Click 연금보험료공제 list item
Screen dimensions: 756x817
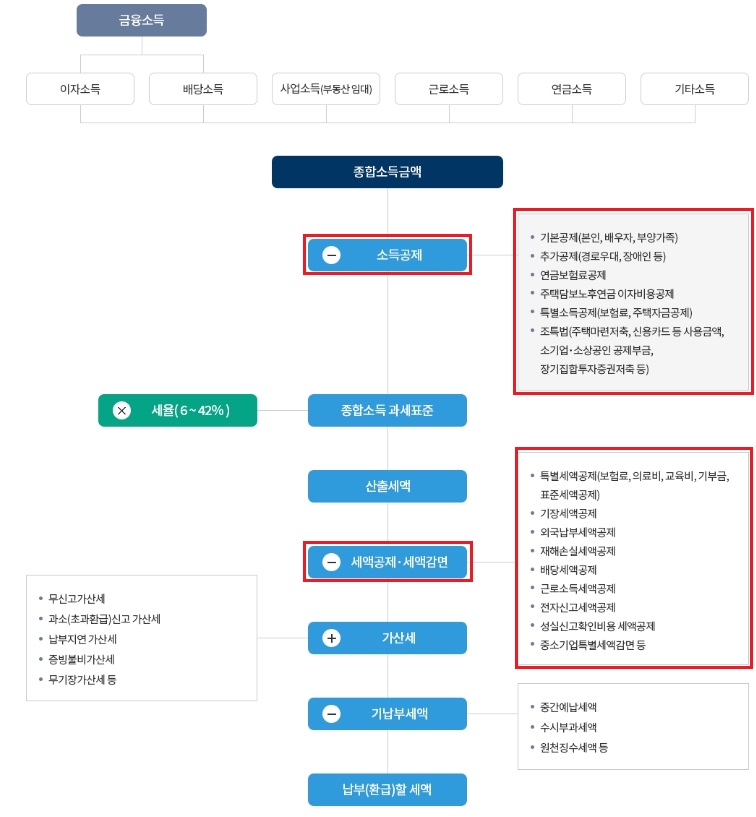coord(573,275)
